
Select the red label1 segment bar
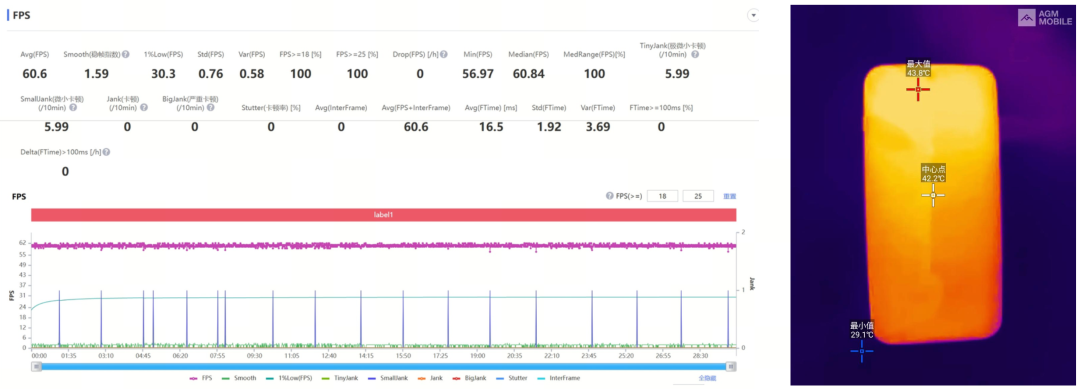click(x=384, y=215)
